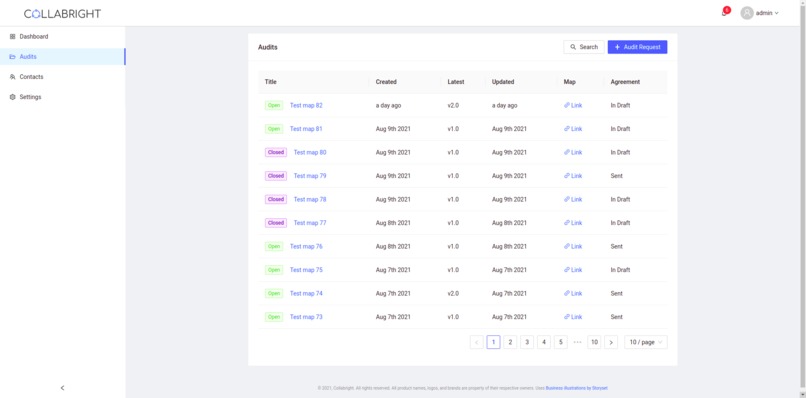Click the v2.0 version of Test map 82
This screenshot has width=806, height=398.
coord(453,105)
